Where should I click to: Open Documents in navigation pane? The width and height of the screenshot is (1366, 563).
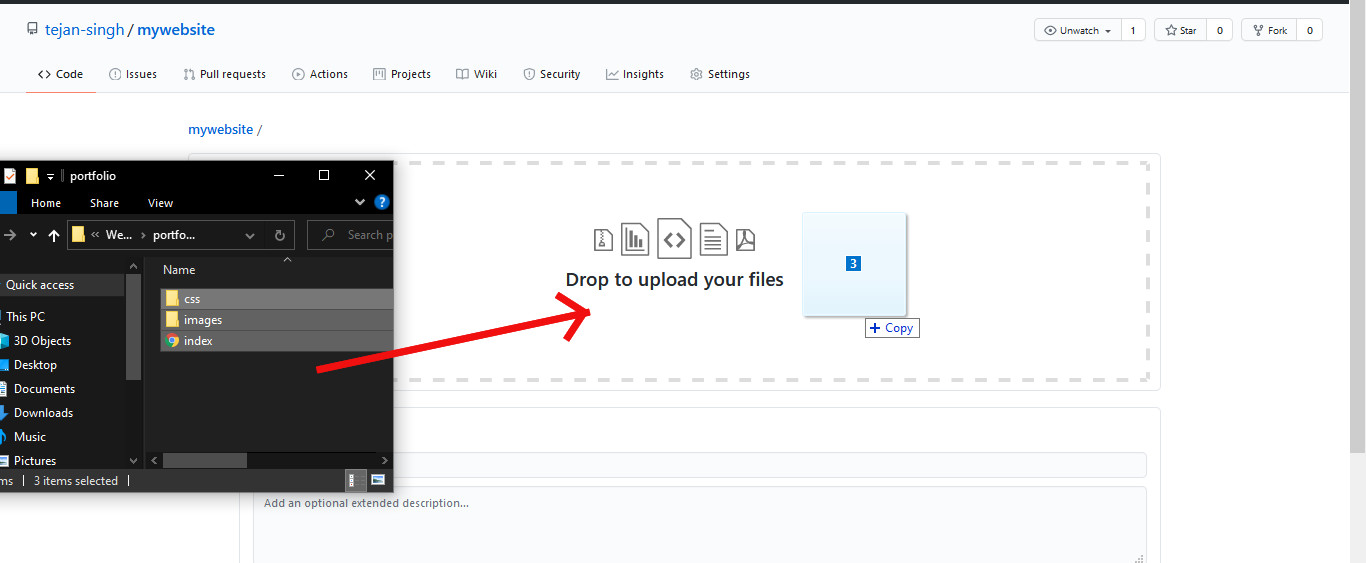tap(44, 389)
